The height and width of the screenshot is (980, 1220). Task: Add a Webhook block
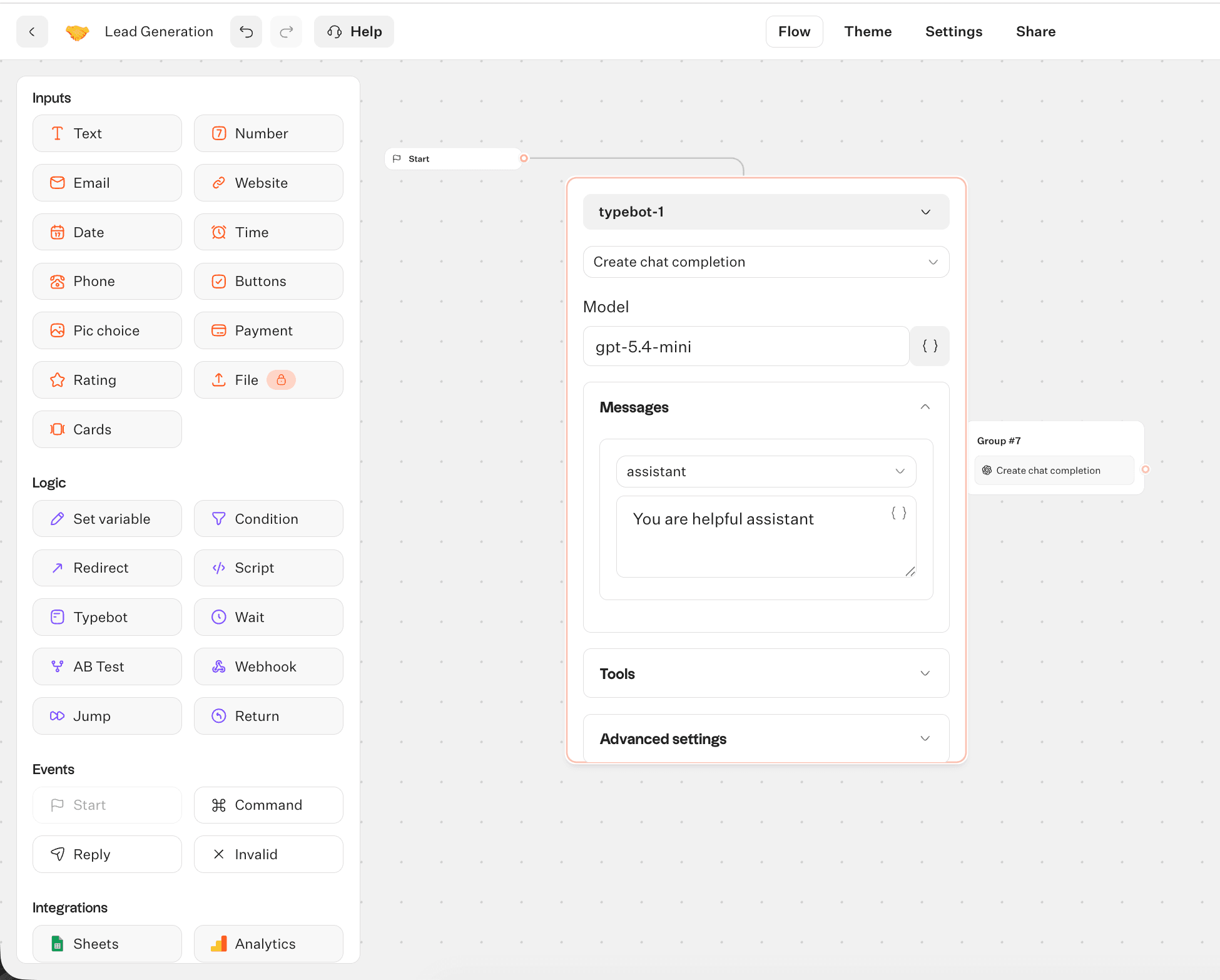coord(268,666)
